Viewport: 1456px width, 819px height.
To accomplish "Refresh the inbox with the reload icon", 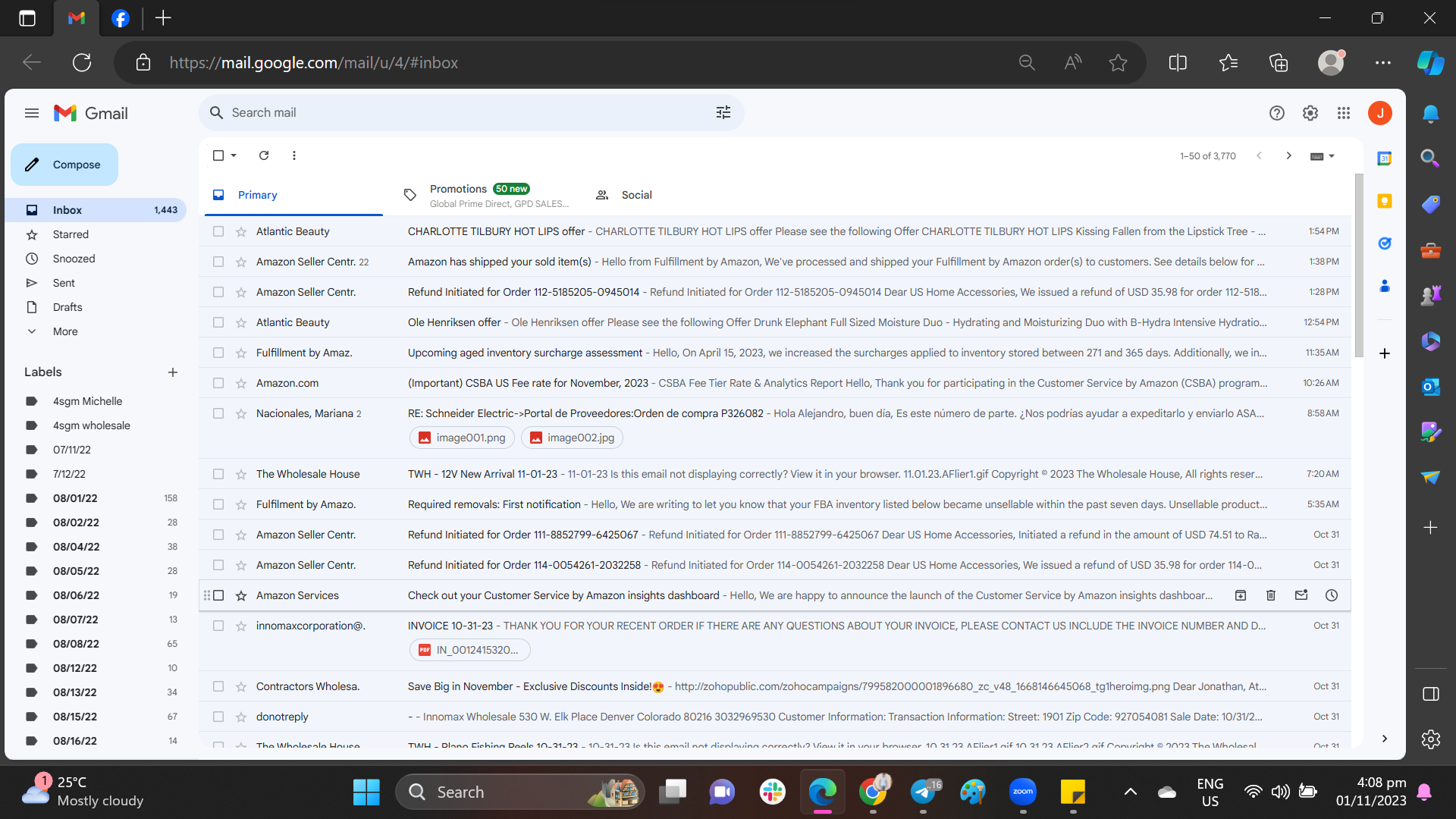I will [x=264, y=155].
